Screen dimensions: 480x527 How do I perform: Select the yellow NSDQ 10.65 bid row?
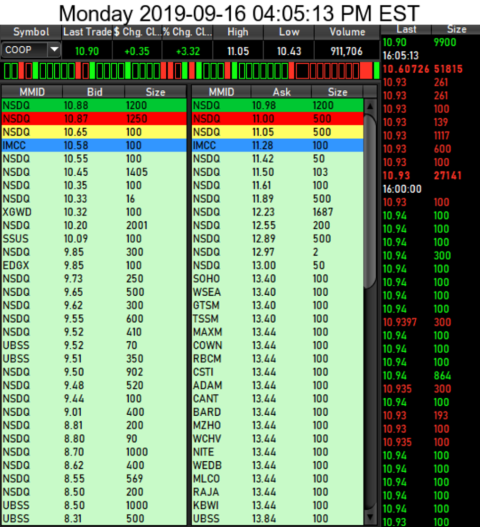[x=94, y=132]
